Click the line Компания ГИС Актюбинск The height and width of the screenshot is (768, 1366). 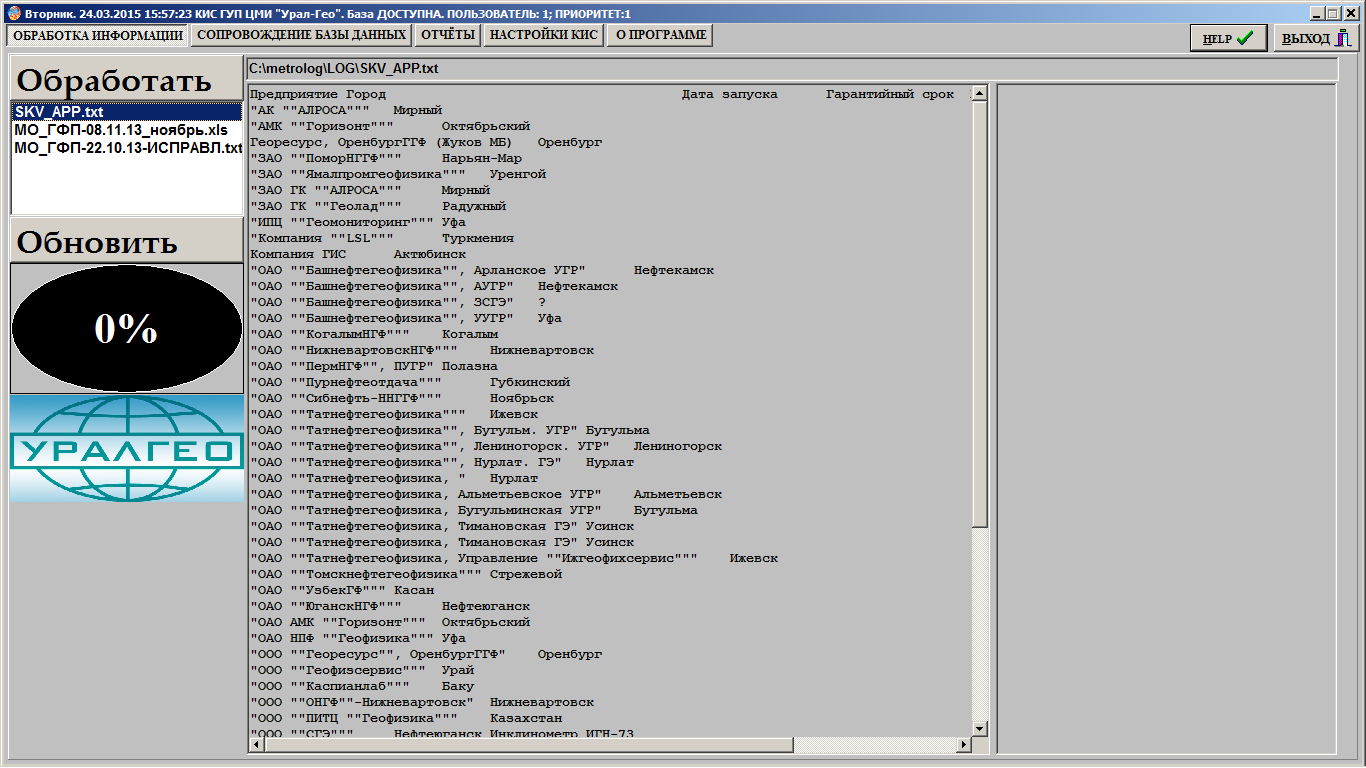coord(357,254)
